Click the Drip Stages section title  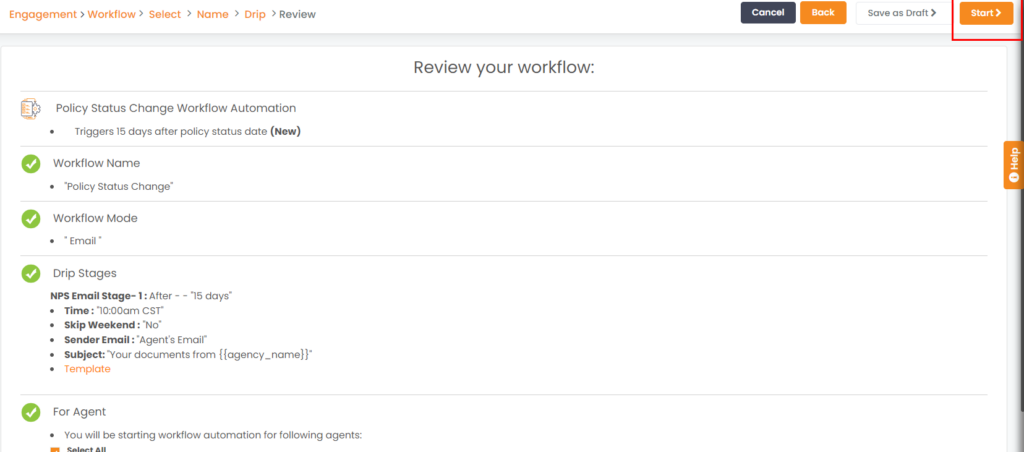pyautogui.click(x=85, y=273)
